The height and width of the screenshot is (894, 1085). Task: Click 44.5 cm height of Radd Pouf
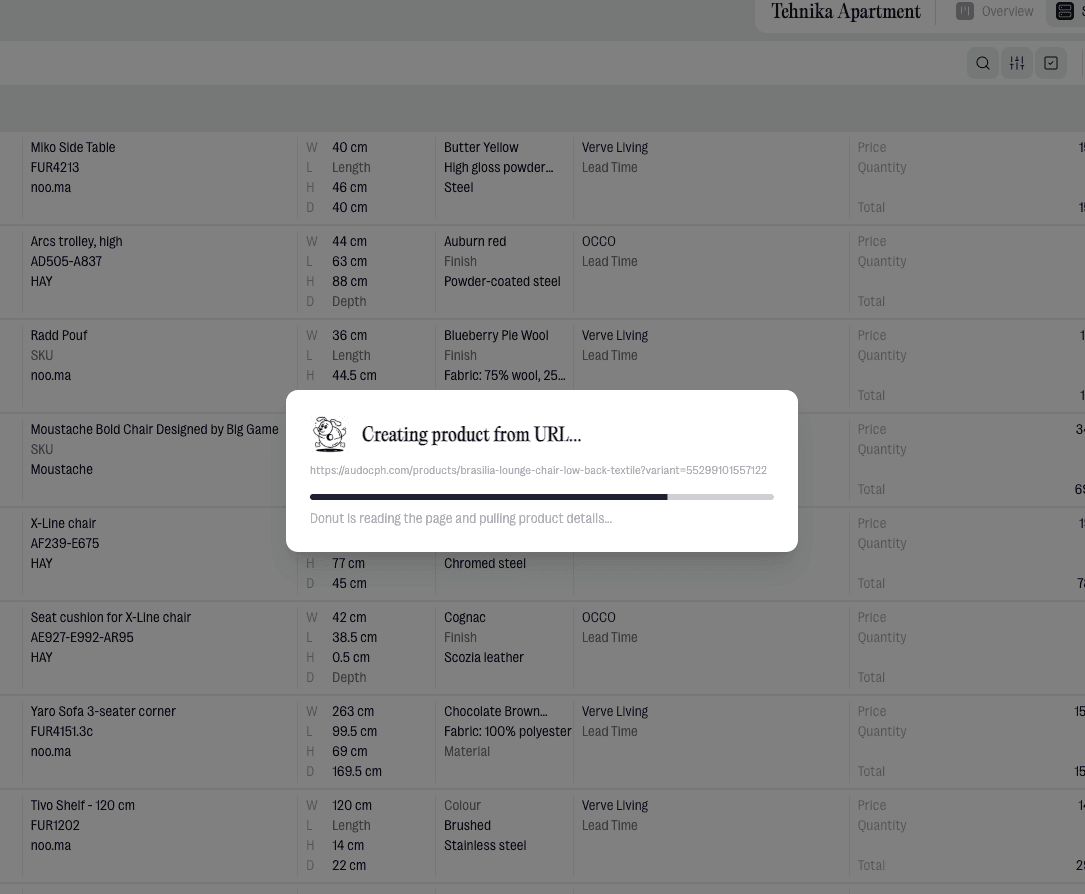[x=354, y=376]
